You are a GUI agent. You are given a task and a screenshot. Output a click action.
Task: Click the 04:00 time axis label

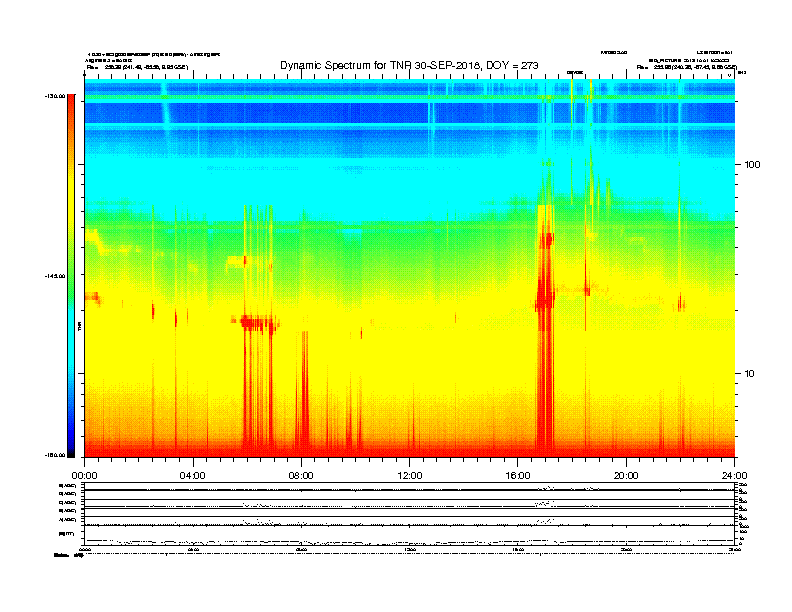193,475
